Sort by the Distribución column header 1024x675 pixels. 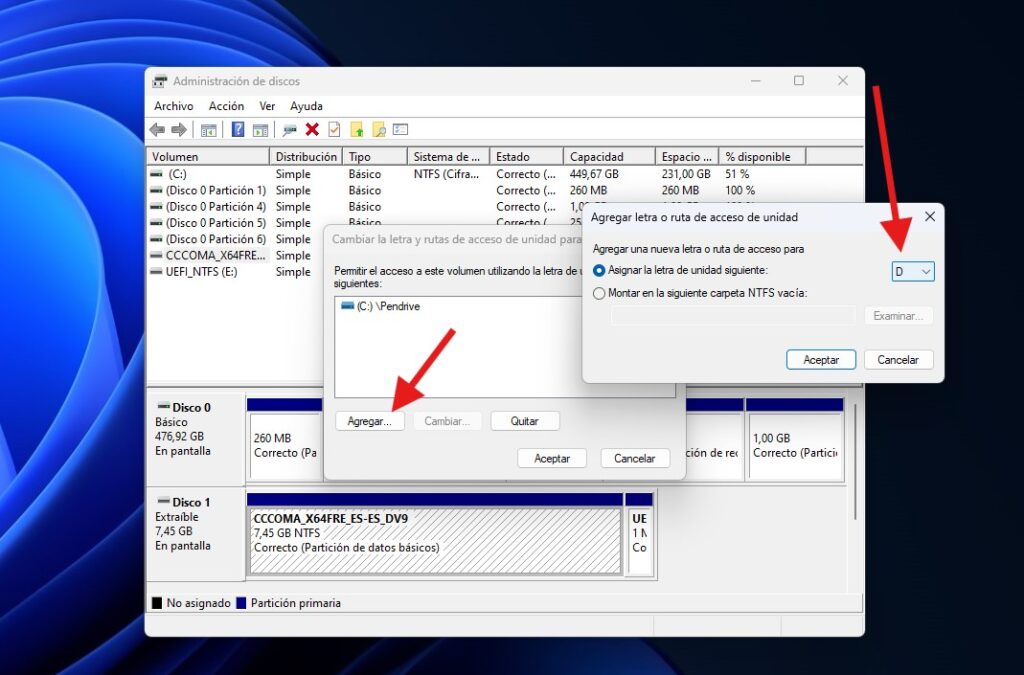pos(306,157)
